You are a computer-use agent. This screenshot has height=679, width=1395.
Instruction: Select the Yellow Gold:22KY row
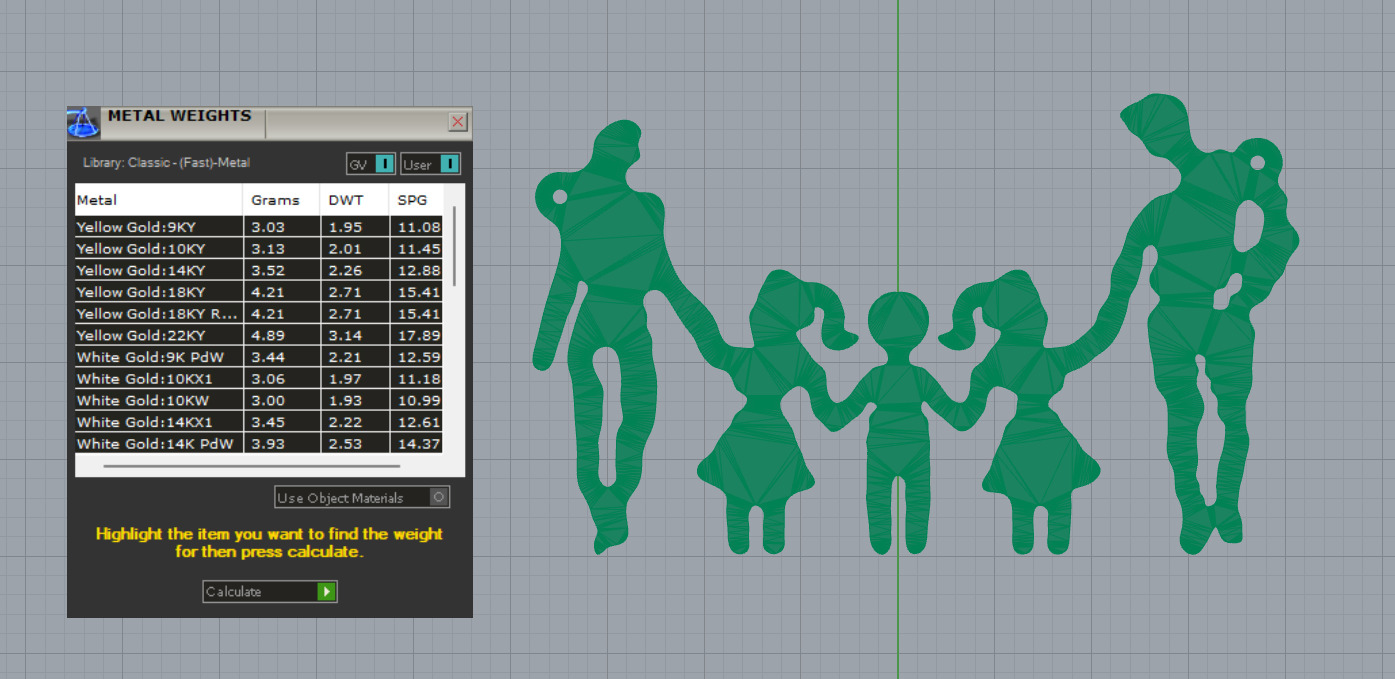(x=258, y=335)
